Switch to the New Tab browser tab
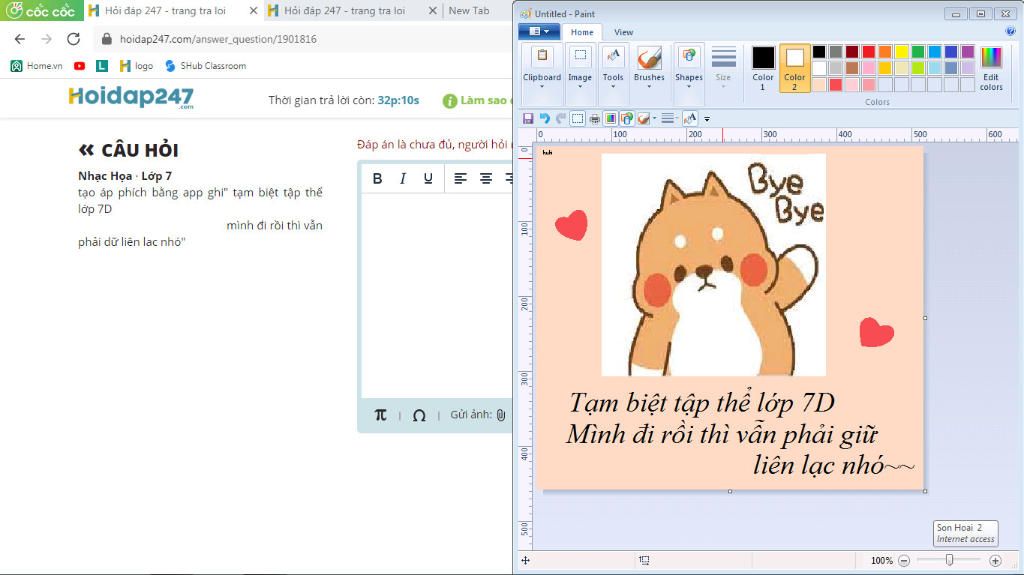Viewport: 1024px width, 575px height. 469,11
